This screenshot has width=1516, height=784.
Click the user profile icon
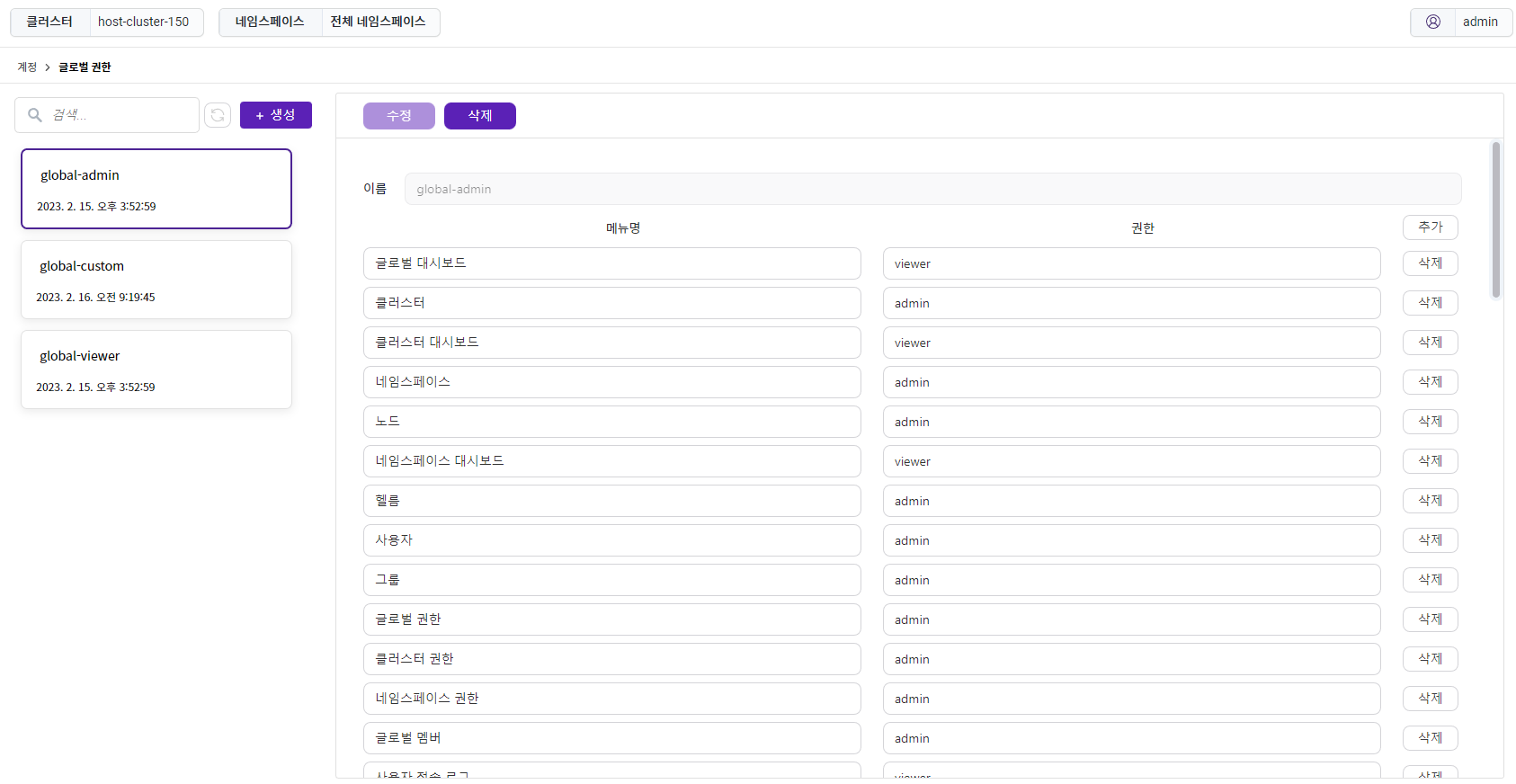click(x=1433, y=22)
